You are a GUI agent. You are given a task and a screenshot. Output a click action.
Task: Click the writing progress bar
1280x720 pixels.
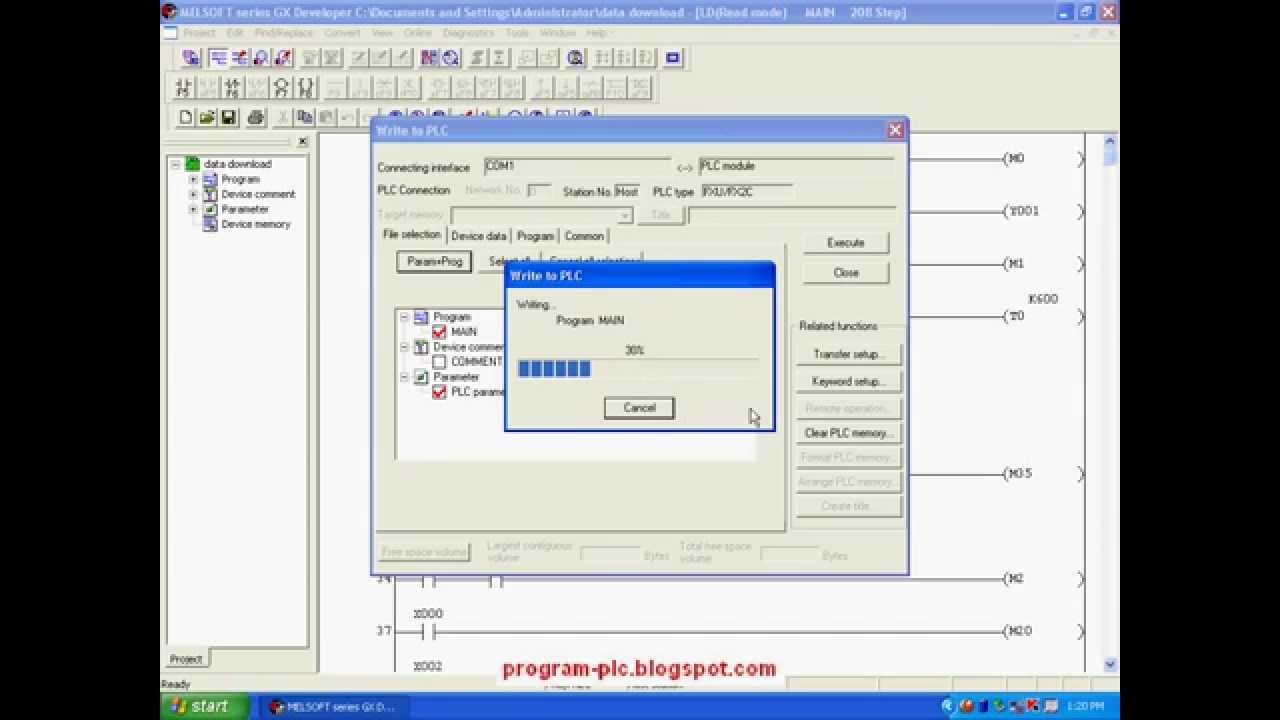638,369
